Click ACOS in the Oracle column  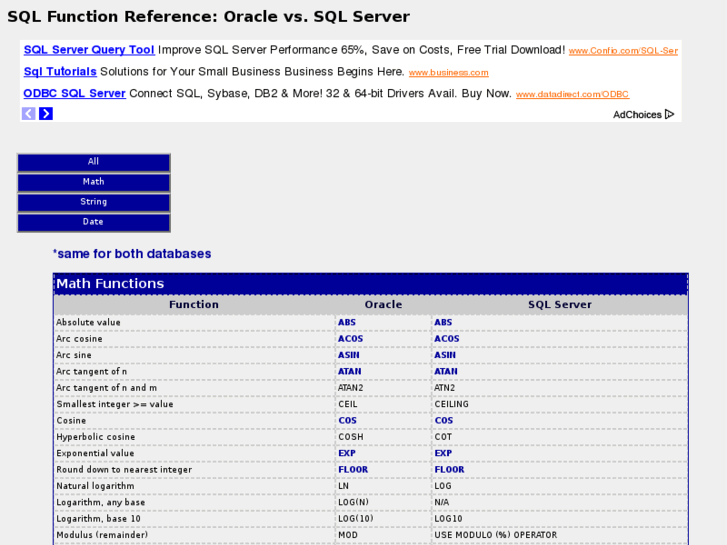[351, 339]
